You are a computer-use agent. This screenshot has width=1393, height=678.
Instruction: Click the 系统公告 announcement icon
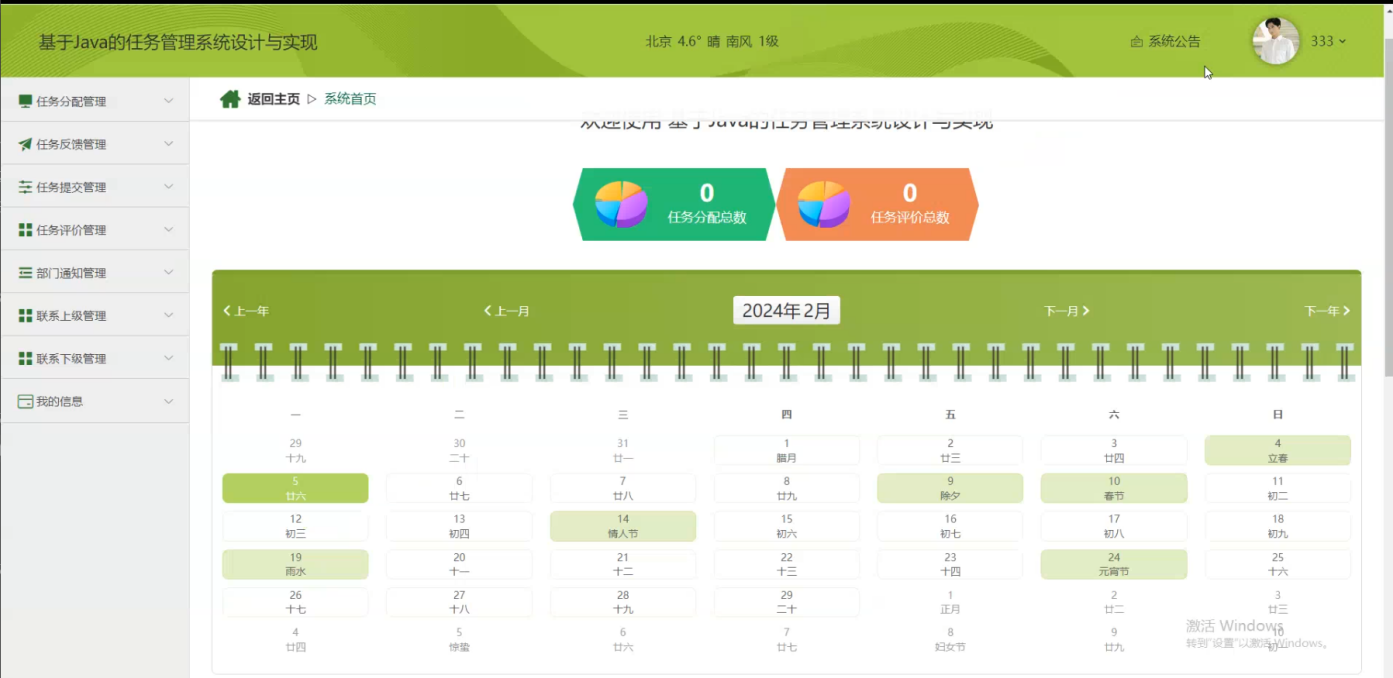pos(1135,42)
